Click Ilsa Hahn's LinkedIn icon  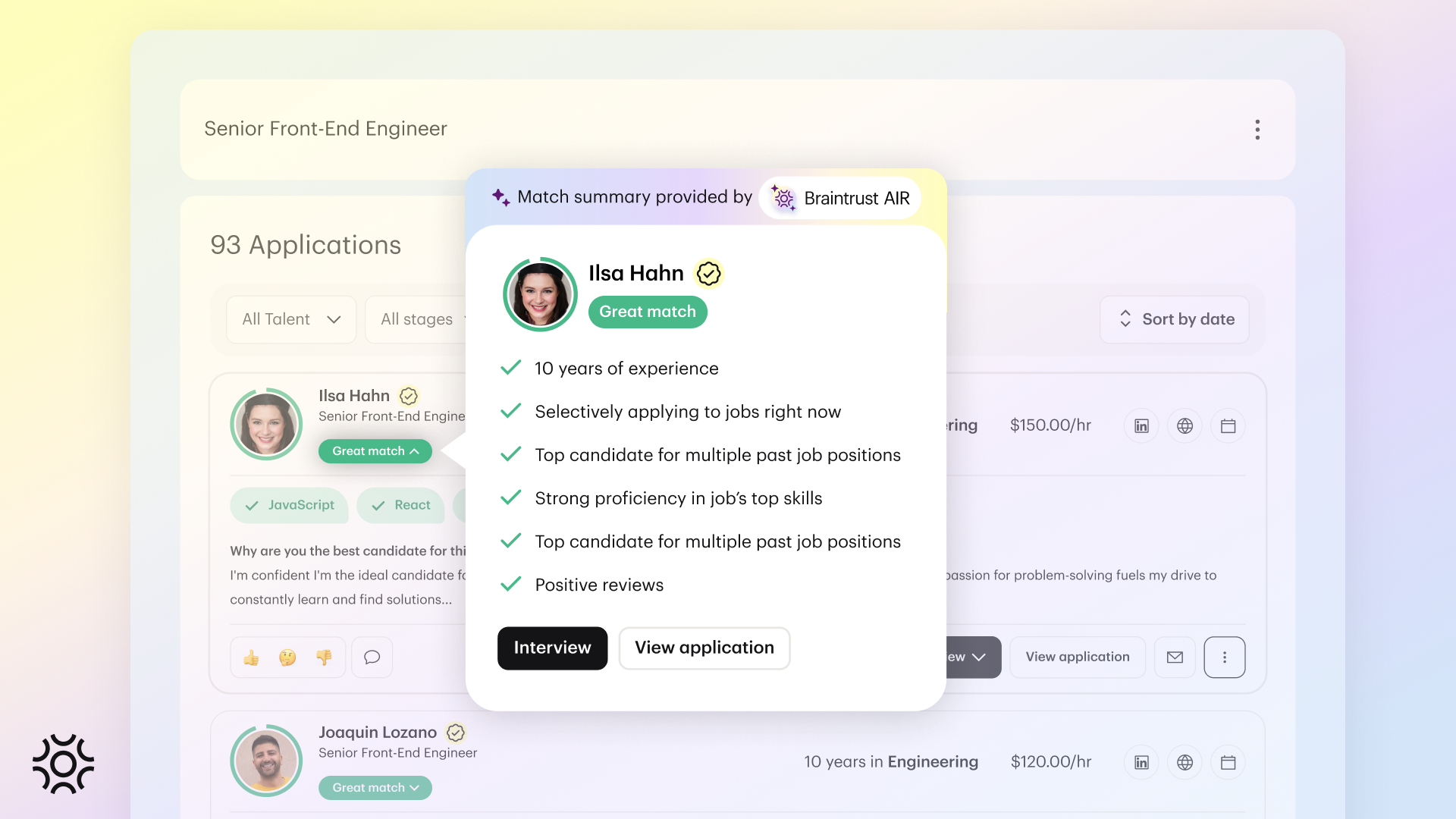click(x=1141, y=426)
